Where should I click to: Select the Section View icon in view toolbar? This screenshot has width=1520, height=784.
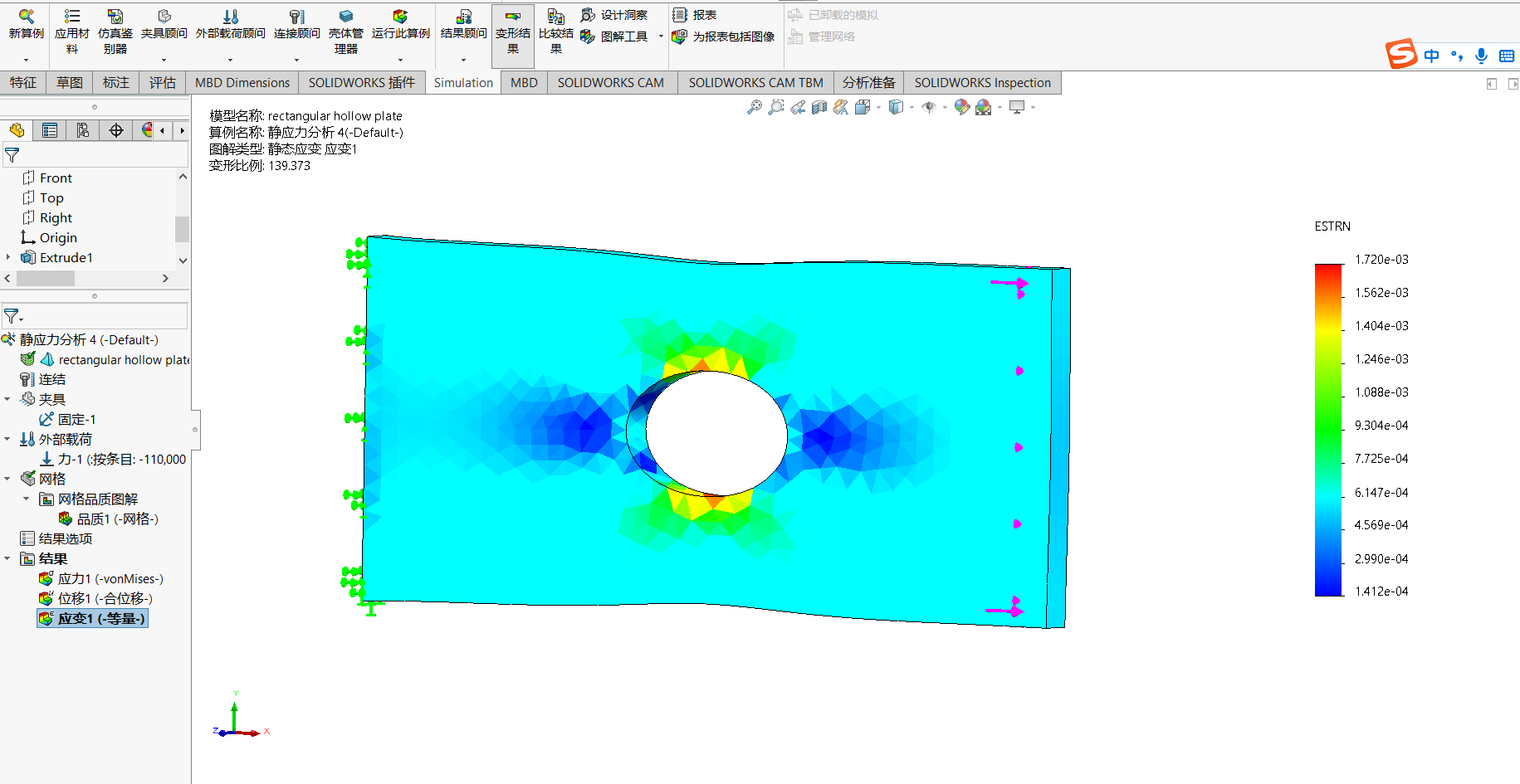(819, 107)
